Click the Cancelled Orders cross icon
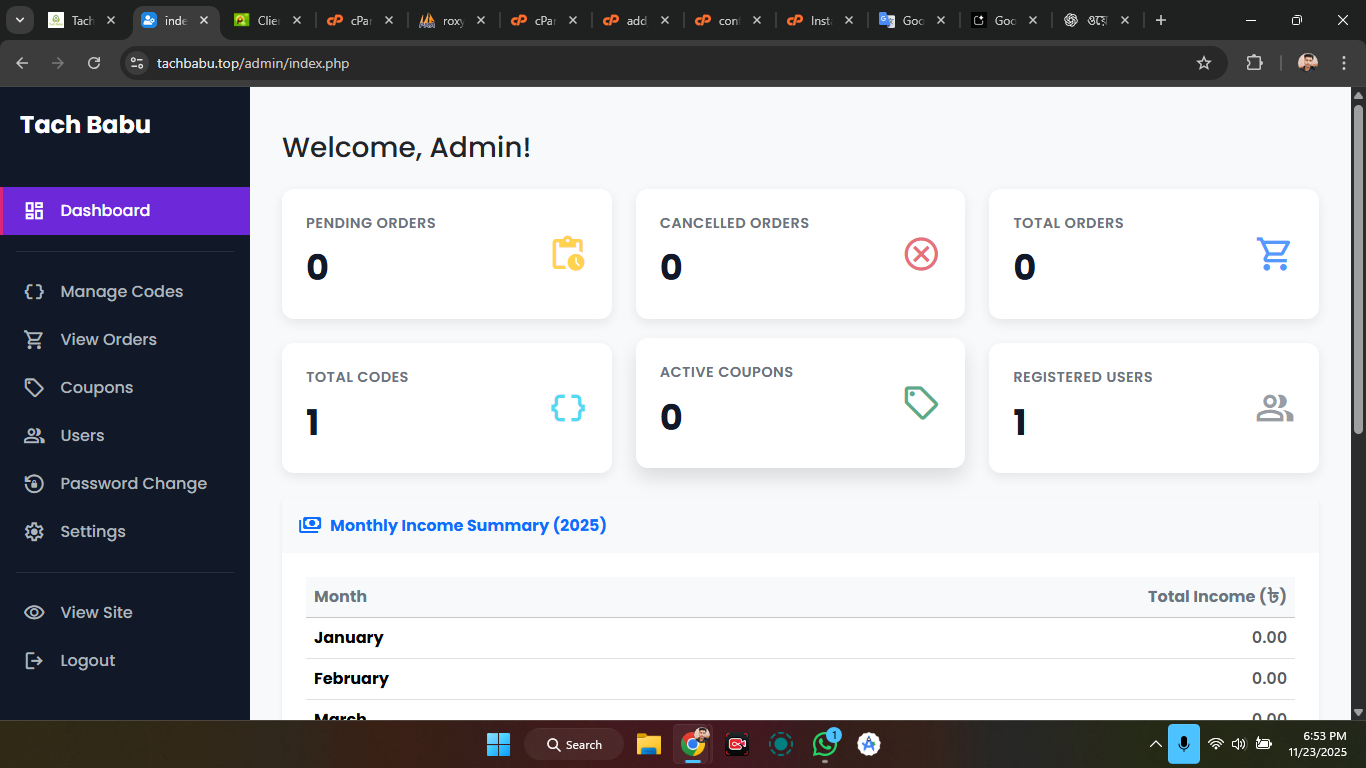Image resolution: width=1366 pixels, height=768 pixels. (921, 254)
